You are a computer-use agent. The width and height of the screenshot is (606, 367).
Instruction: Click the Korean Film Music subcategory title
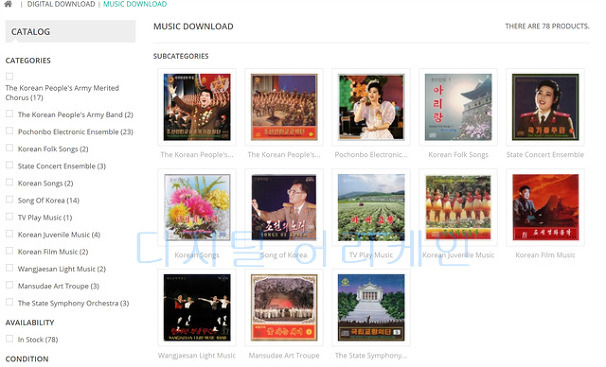[x=545, y=255]
